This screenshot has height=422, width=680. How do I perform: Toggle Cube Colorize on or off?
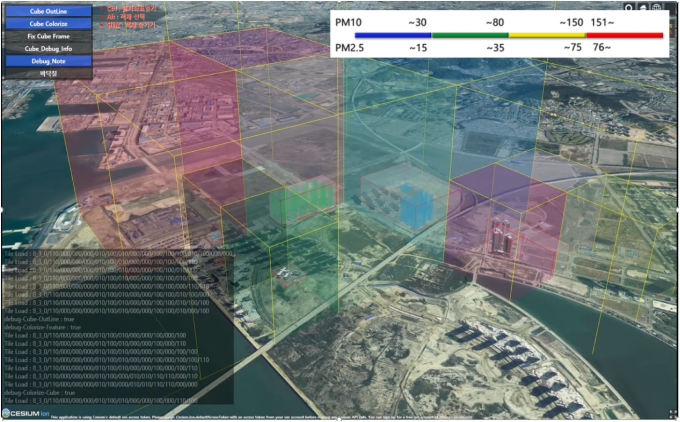[48, 23]
